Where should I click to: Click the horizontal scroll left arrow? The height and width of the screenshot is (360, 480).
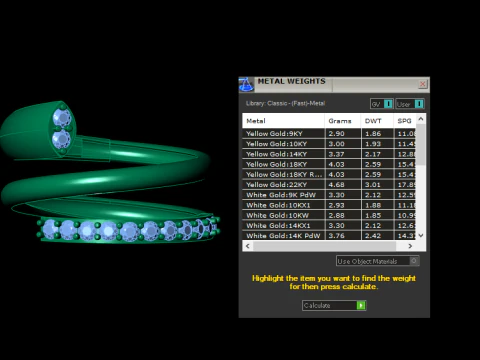pos(248,246)
